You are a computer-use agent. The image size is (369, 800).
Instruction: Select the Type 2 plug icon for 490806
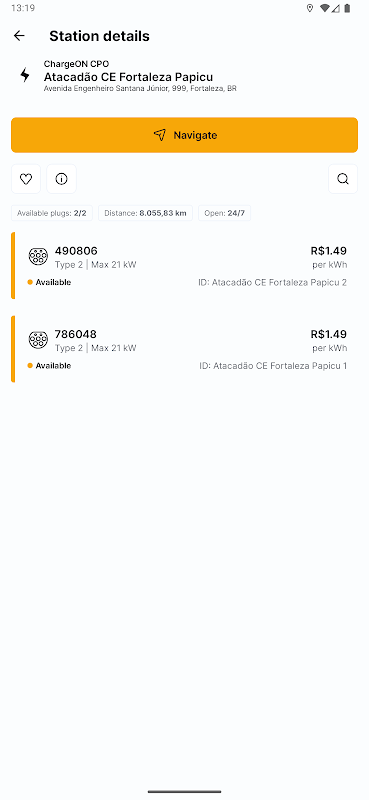(38, 256)
